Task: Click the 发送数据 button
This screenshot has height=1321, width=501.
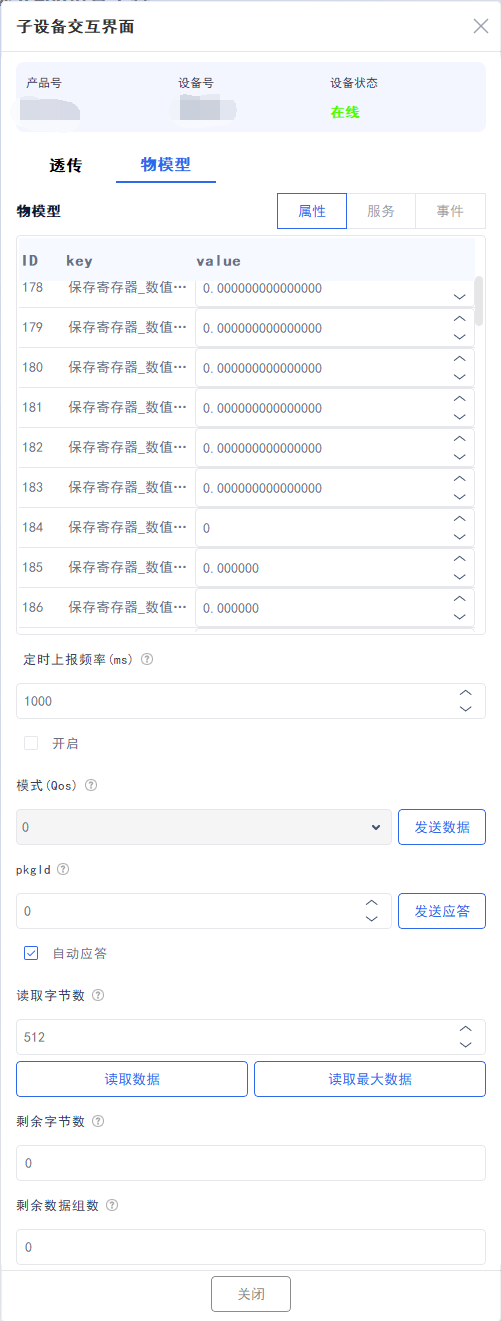Action: pos(442,827)
